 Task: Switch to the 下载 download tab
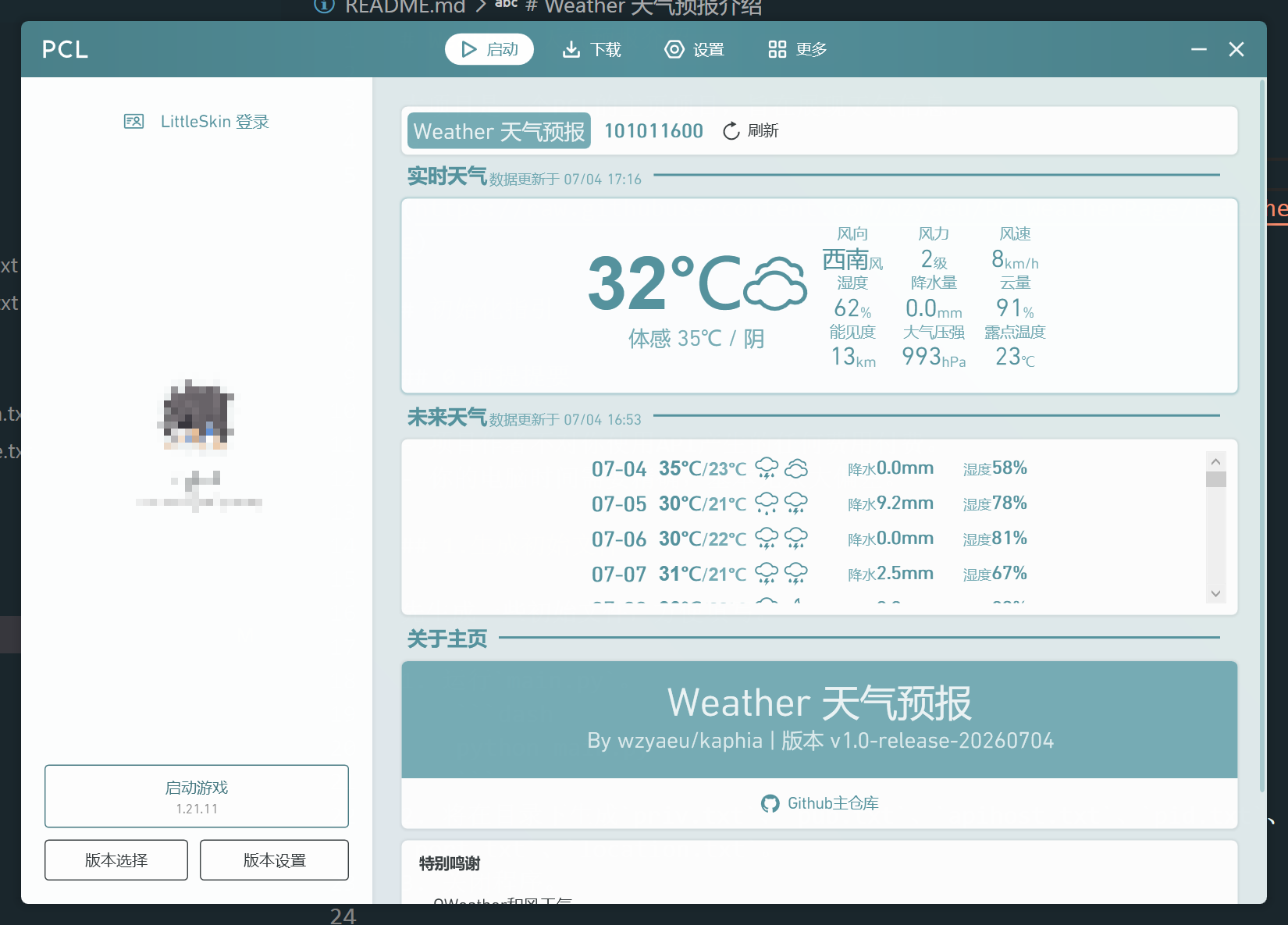(x=592, y=49)
